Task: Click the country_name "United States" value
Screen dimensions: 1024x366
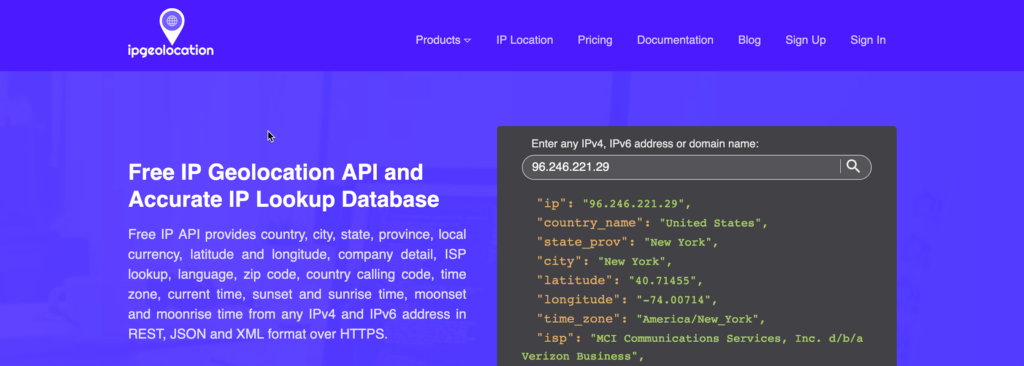Action: [710, 223]
